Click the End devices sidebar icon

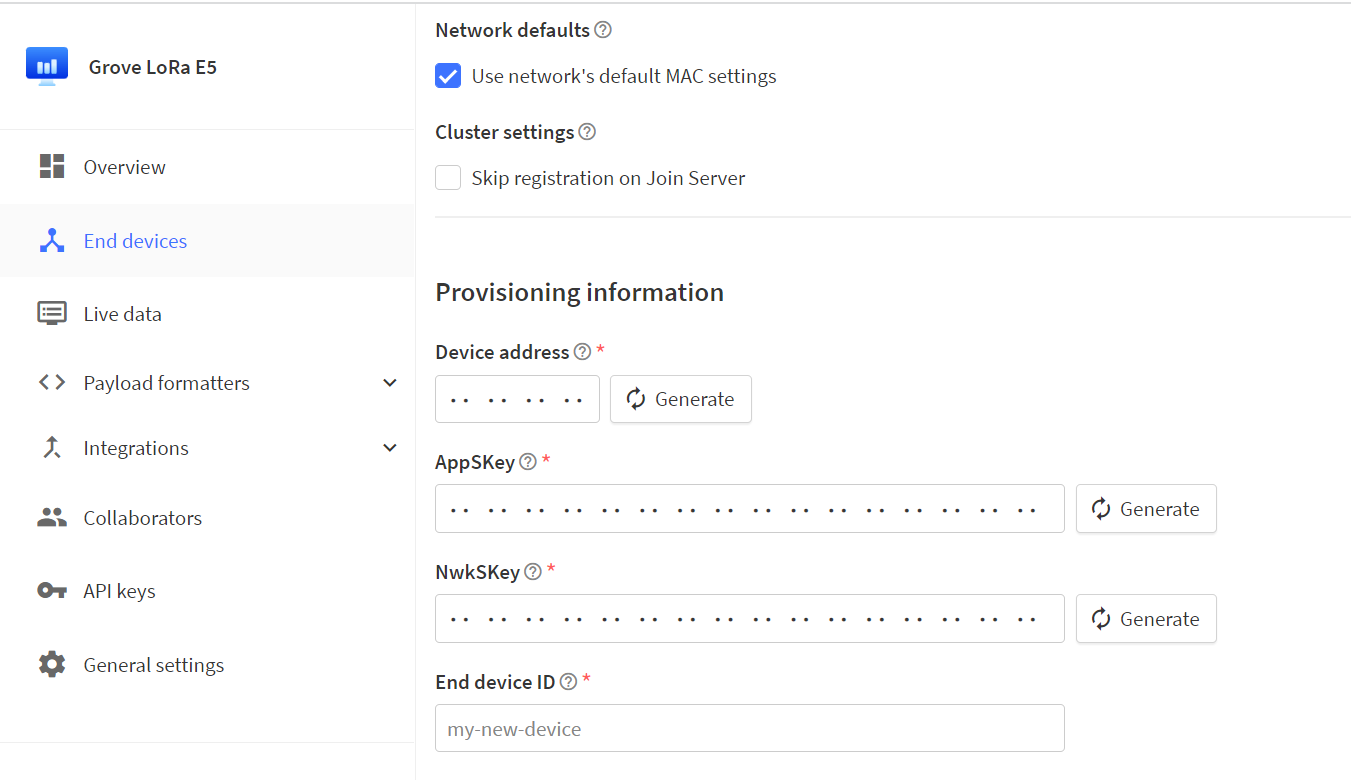51,240
